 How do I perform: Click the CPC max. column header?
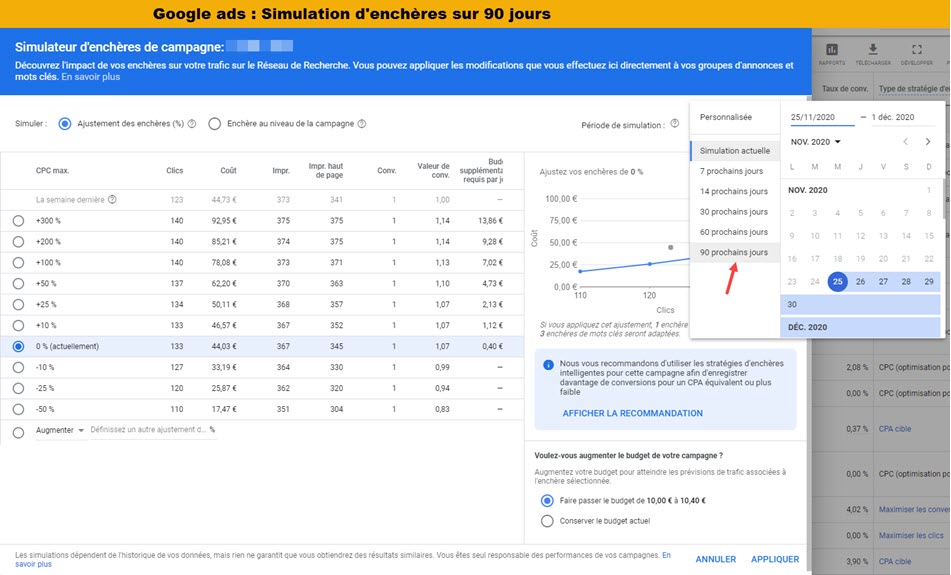[53, 171]
